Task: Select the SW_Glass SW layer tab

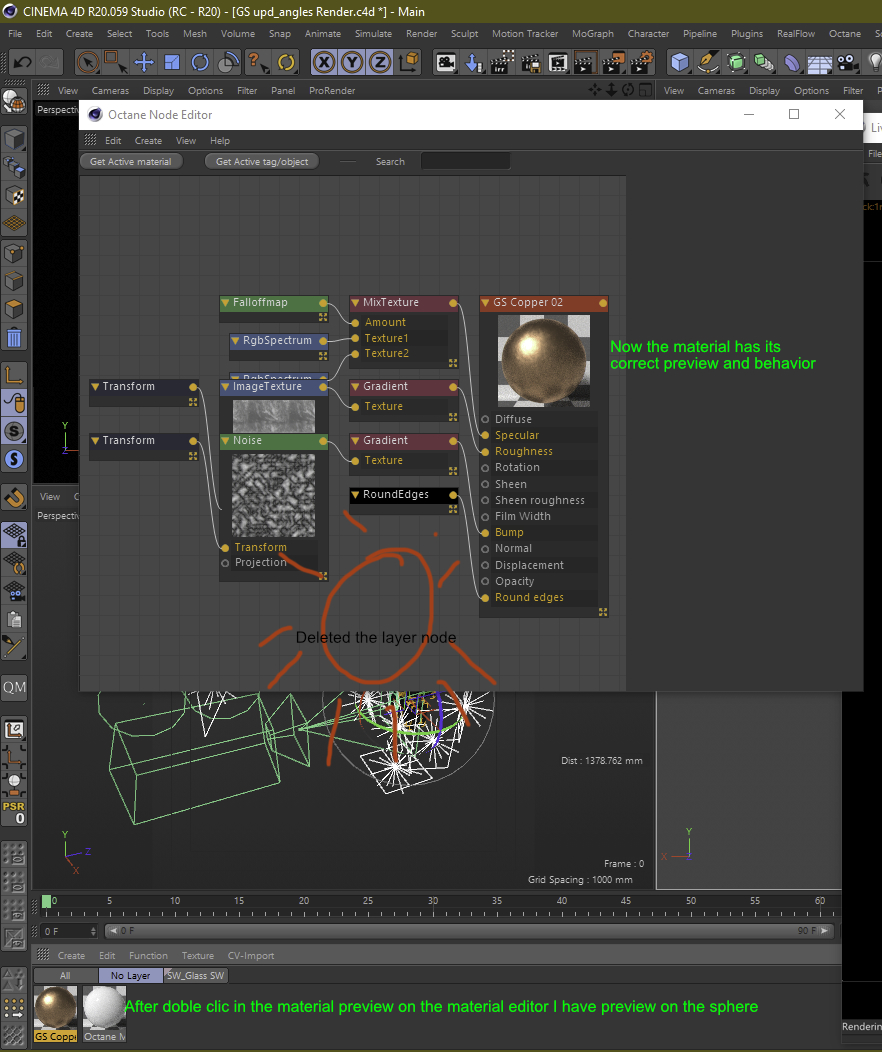Action: coord(196,976)
